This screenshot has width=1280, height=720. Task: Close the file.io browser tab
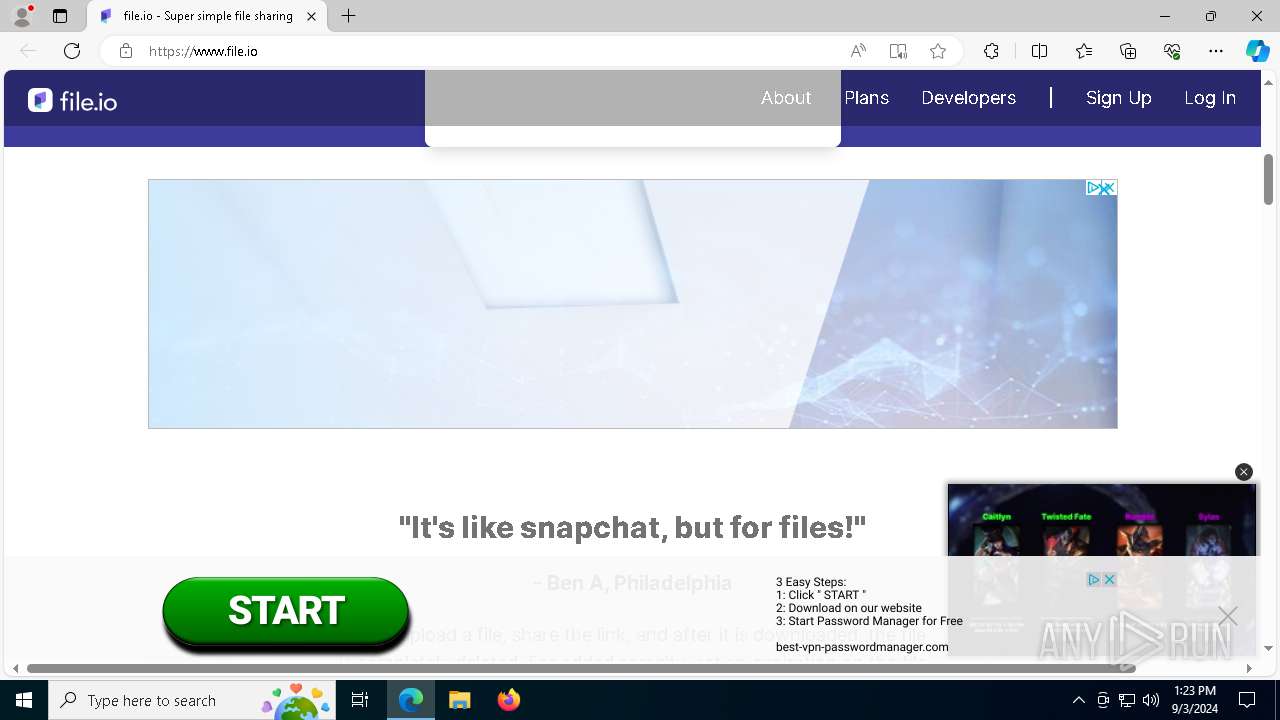tap(311, 16)
